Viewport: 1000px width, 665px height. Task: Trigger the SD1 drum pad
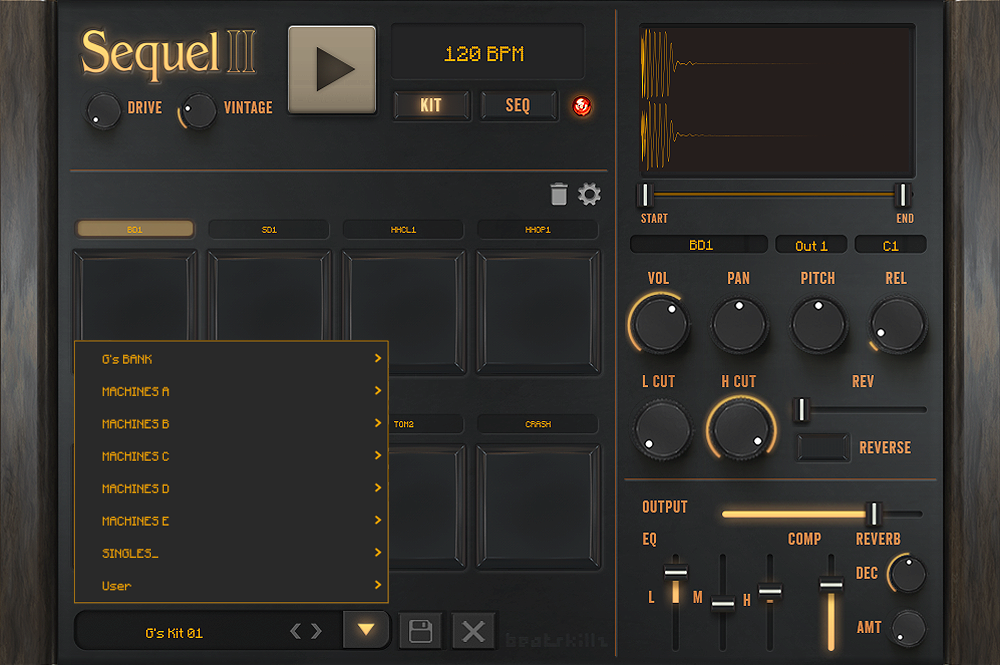point(269,295)
